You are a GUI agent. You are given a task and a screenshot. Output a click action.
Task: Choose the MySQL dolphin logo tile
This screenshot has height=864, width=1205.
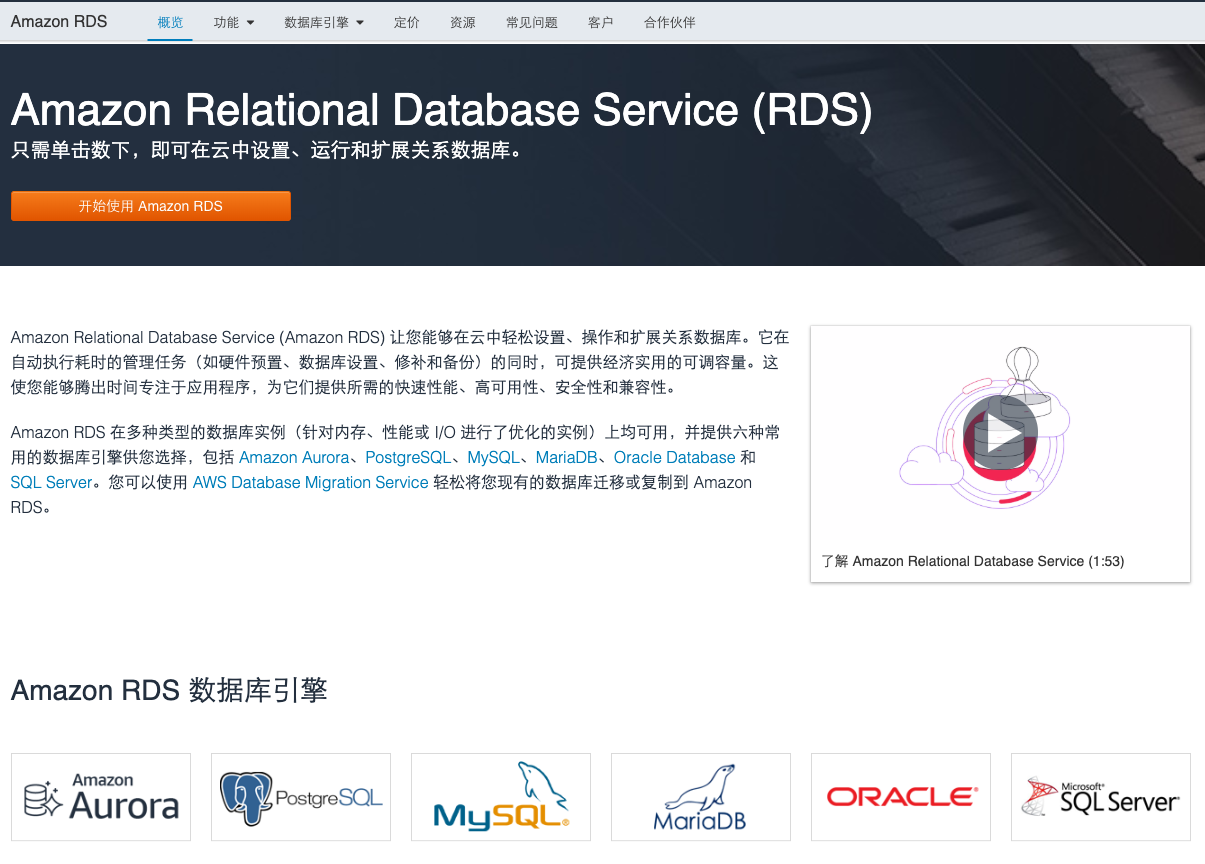coord(501,797)
